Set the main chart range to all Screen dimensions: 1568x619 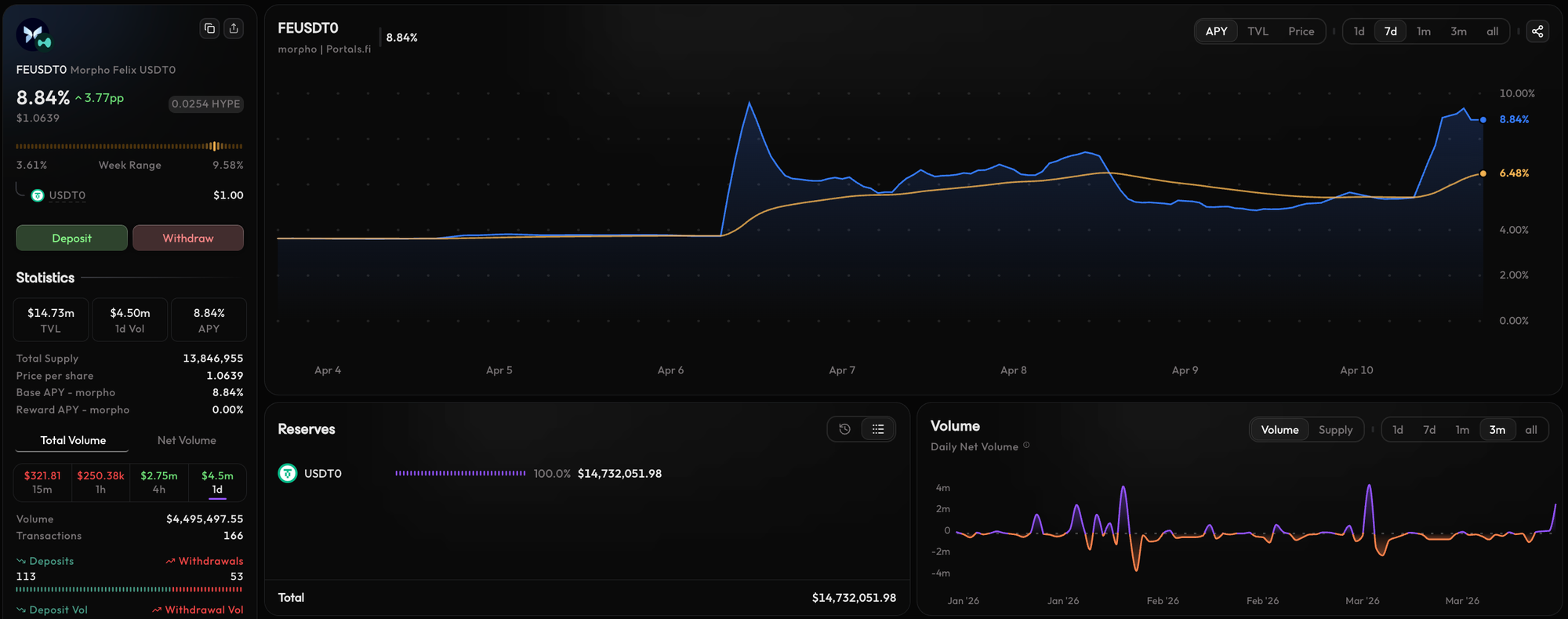tap(1492, 31)
